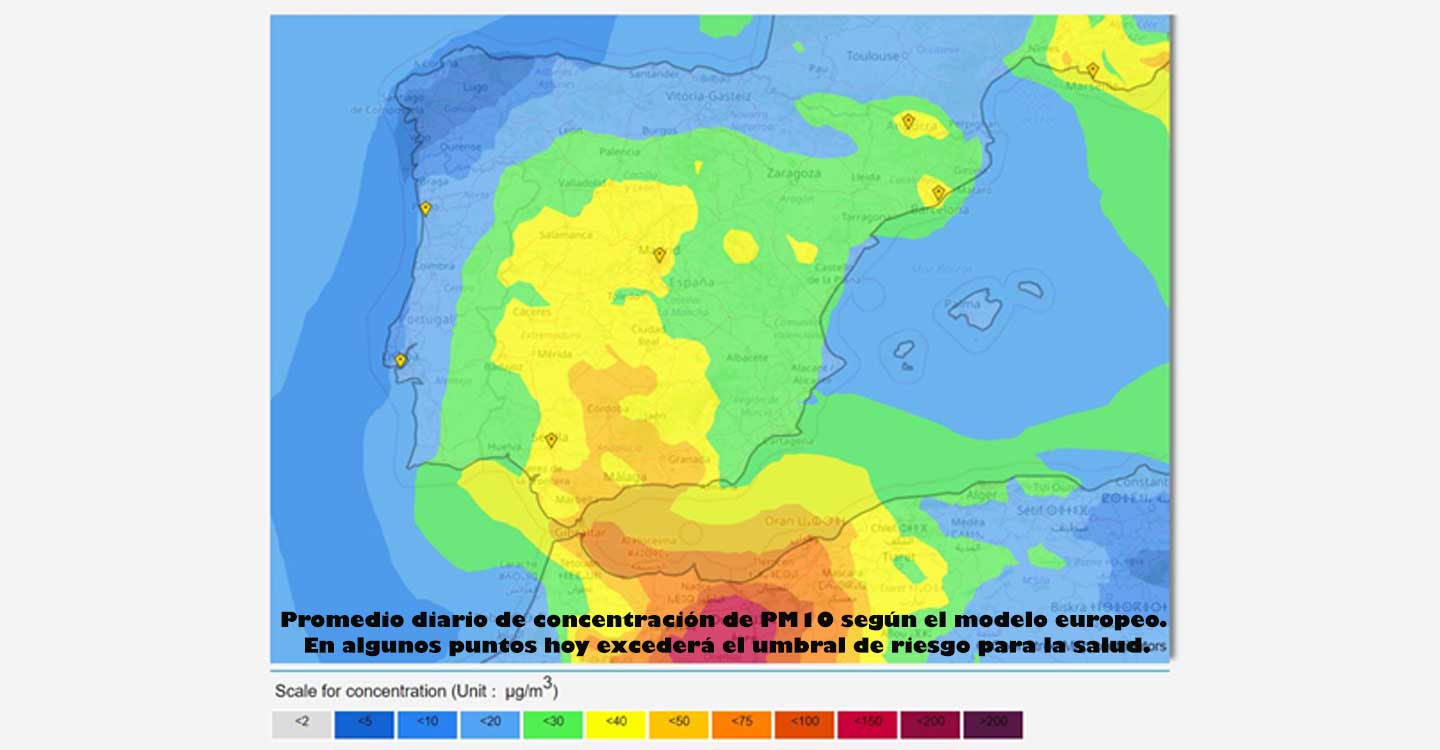
Task: Click the Mérida city label
Action: point(554,354)
